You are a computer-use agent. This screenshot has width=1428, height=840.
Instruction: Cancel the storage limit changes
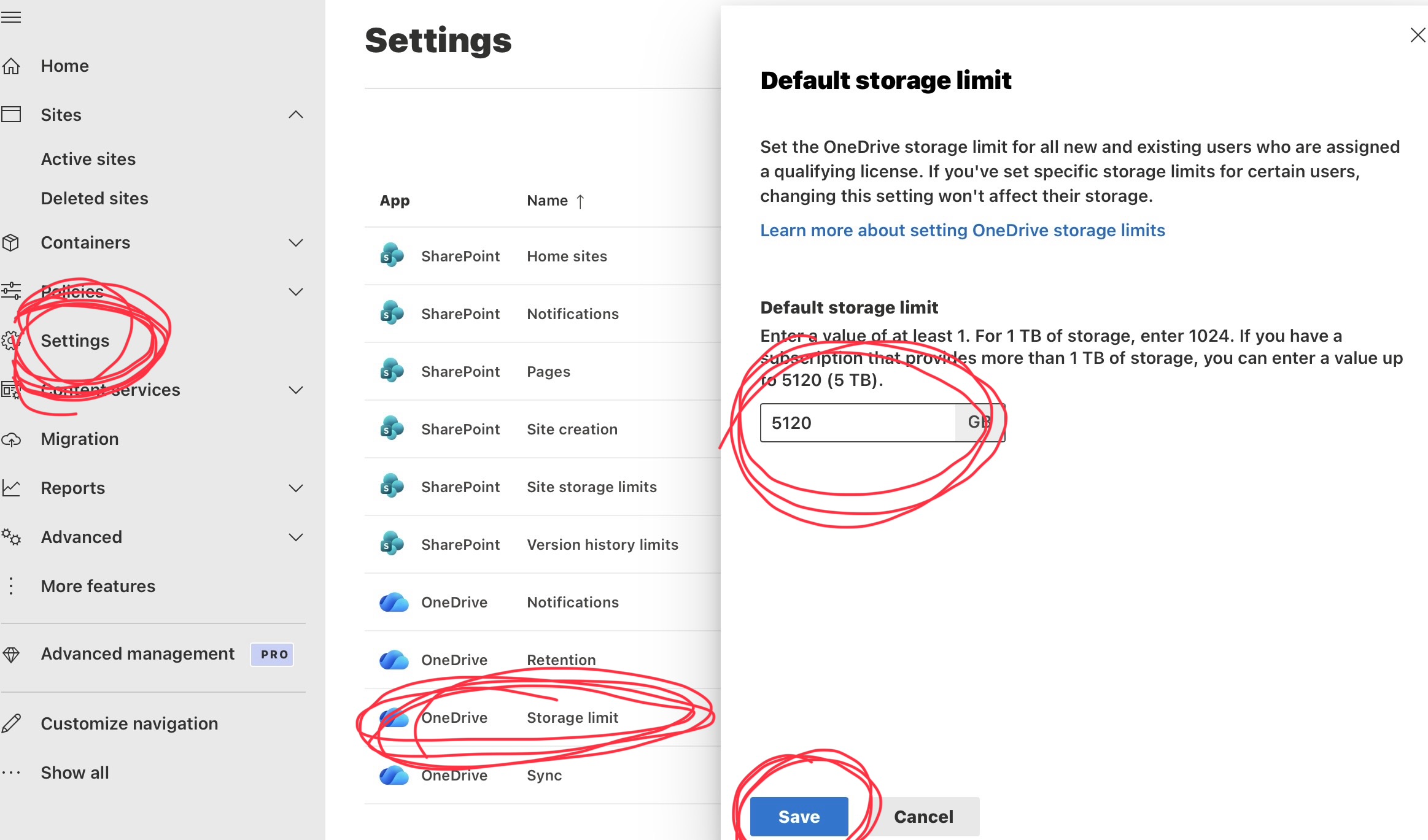tap(923, 816)
